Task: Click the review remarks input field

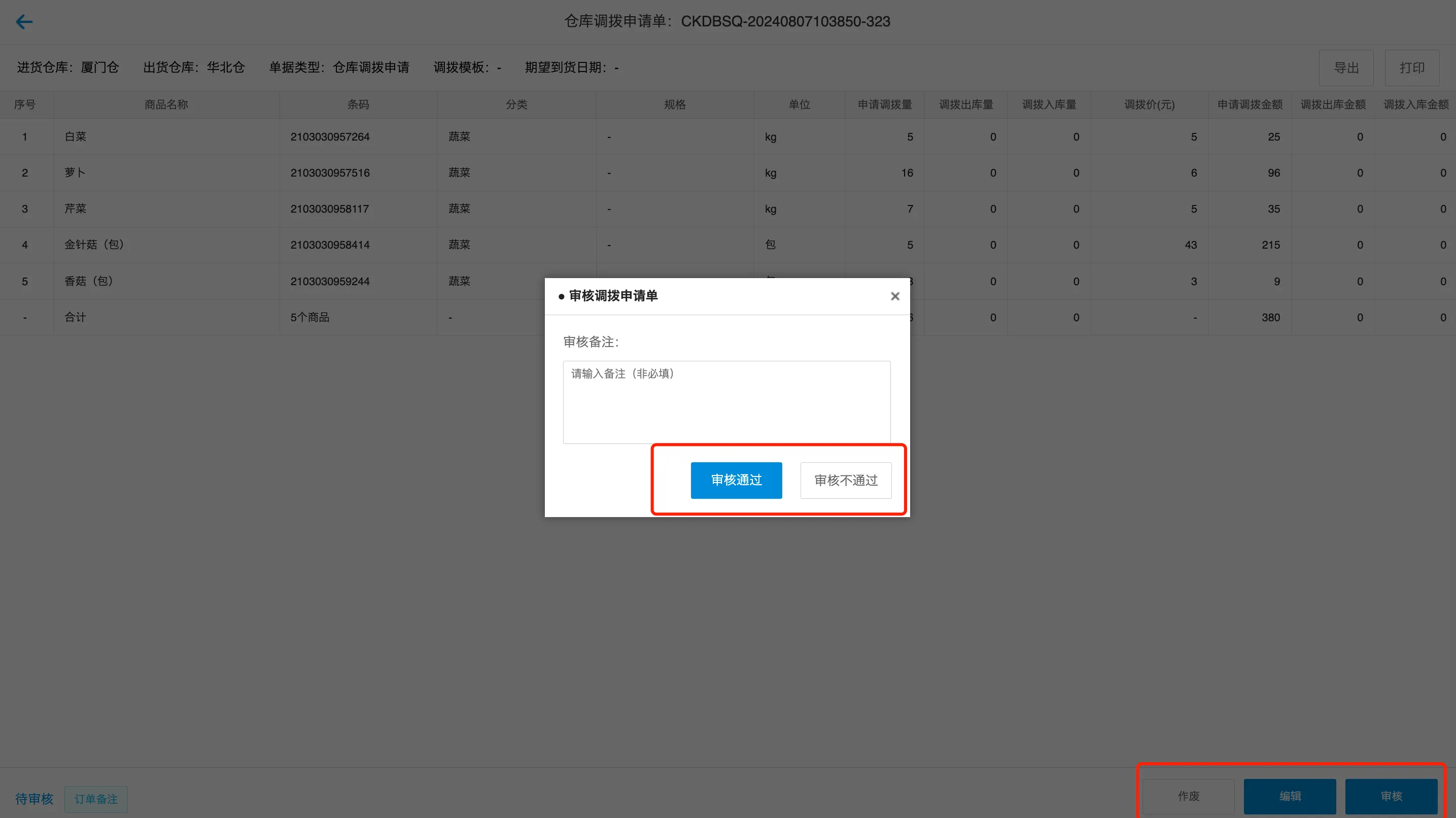Action: click(x=726, y=401)
